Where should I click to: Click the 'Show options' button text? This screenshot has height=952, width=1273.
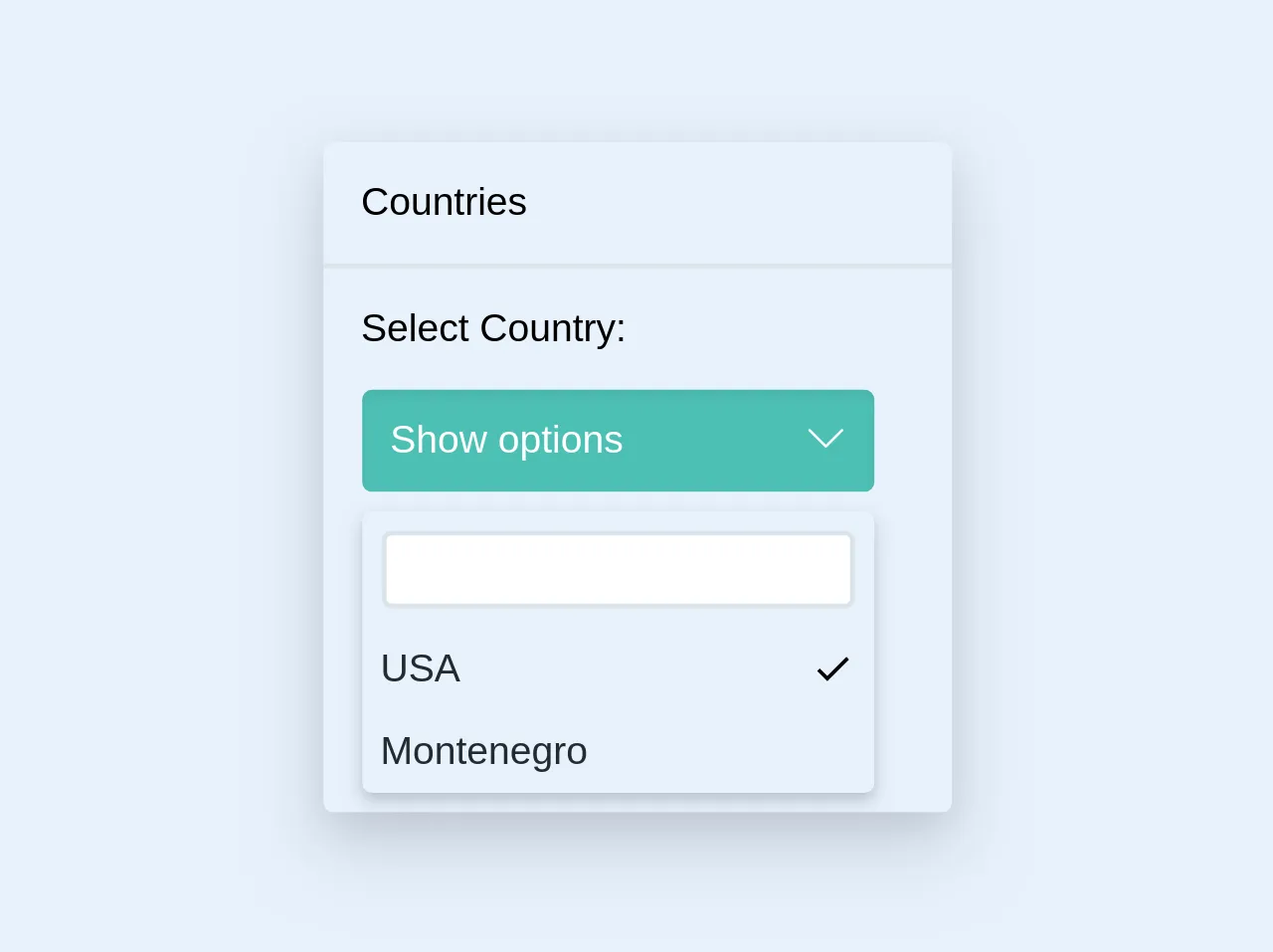(506, 440)
